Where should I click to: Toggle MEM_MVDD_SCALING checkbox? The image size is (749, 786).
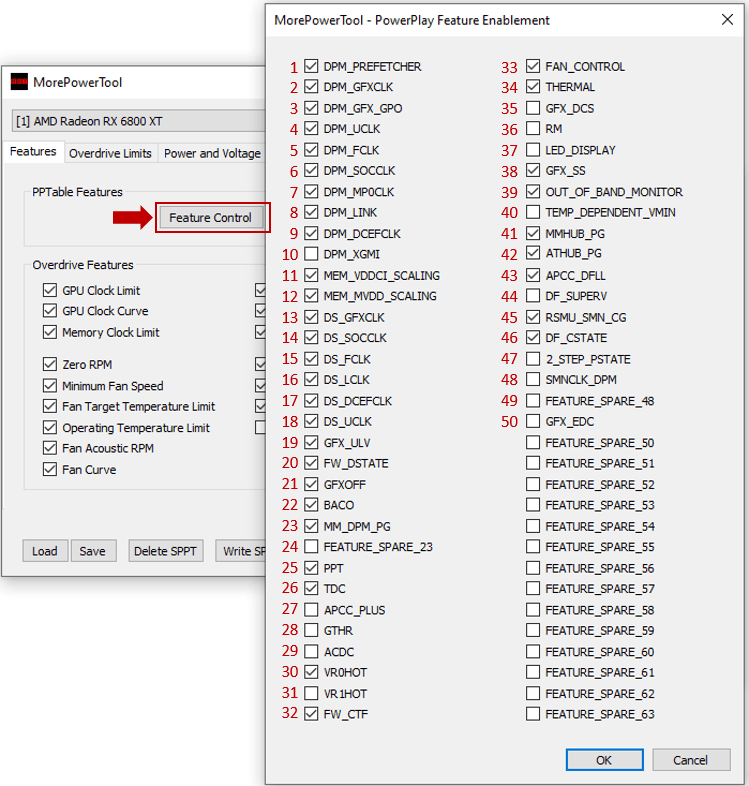tap(311, 296)
